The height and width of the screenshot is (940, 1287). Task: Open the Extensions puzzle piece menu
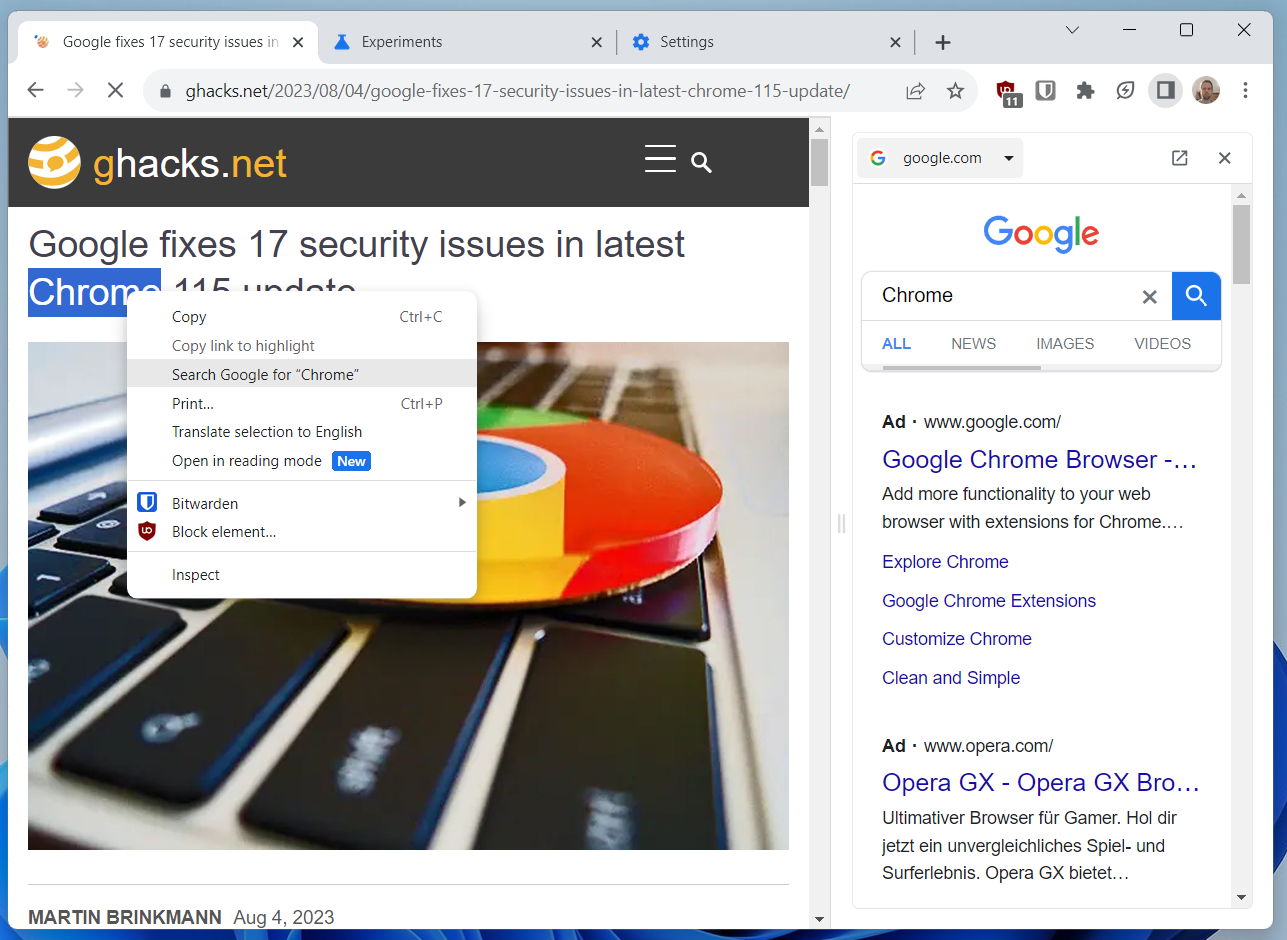1085,91
